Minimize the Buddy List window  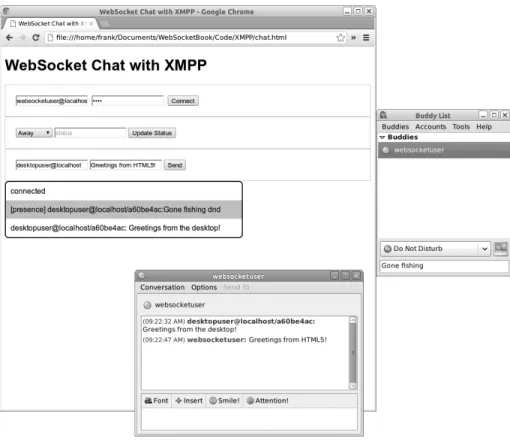(483, 115)
